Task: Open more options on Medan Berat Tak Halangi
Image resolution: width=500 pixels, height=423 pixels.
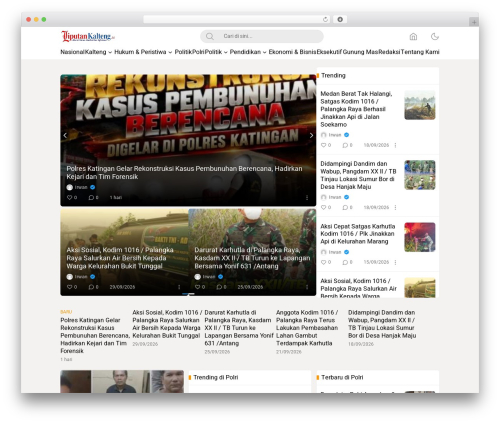Action: click(395, 145)
